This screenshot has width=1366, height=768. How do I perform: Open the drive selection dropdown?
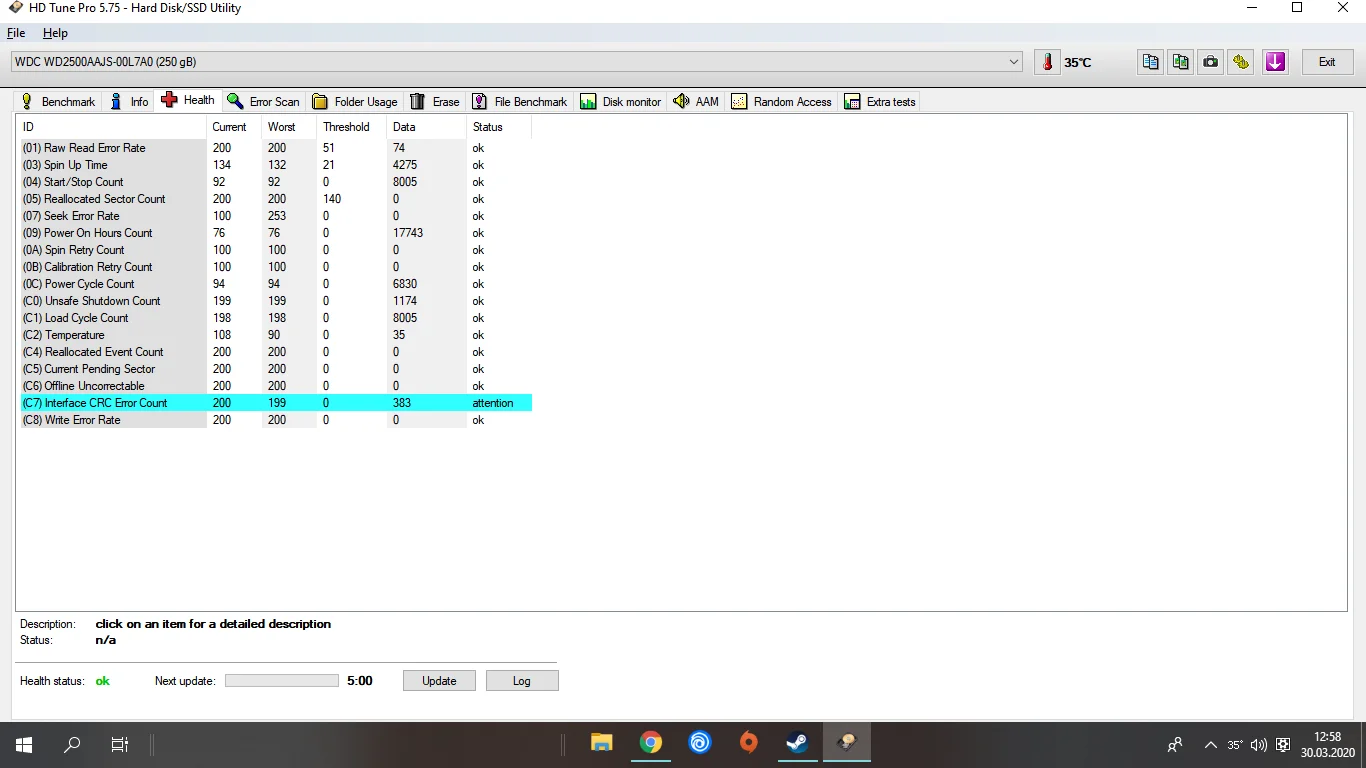pyautogui.click(x=517, y=62)
